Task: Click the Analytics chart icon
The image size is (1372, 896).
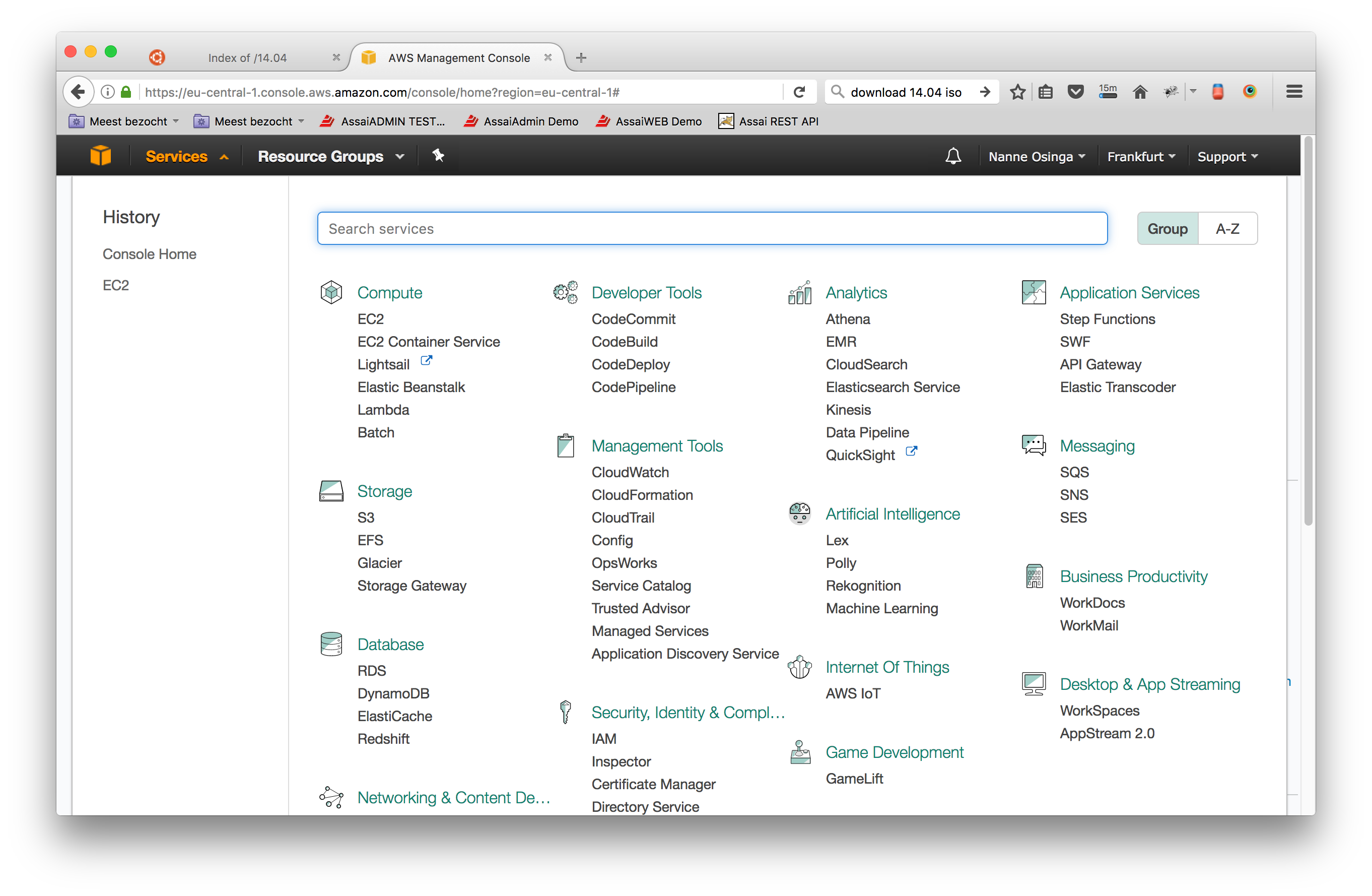Action: 799,292
